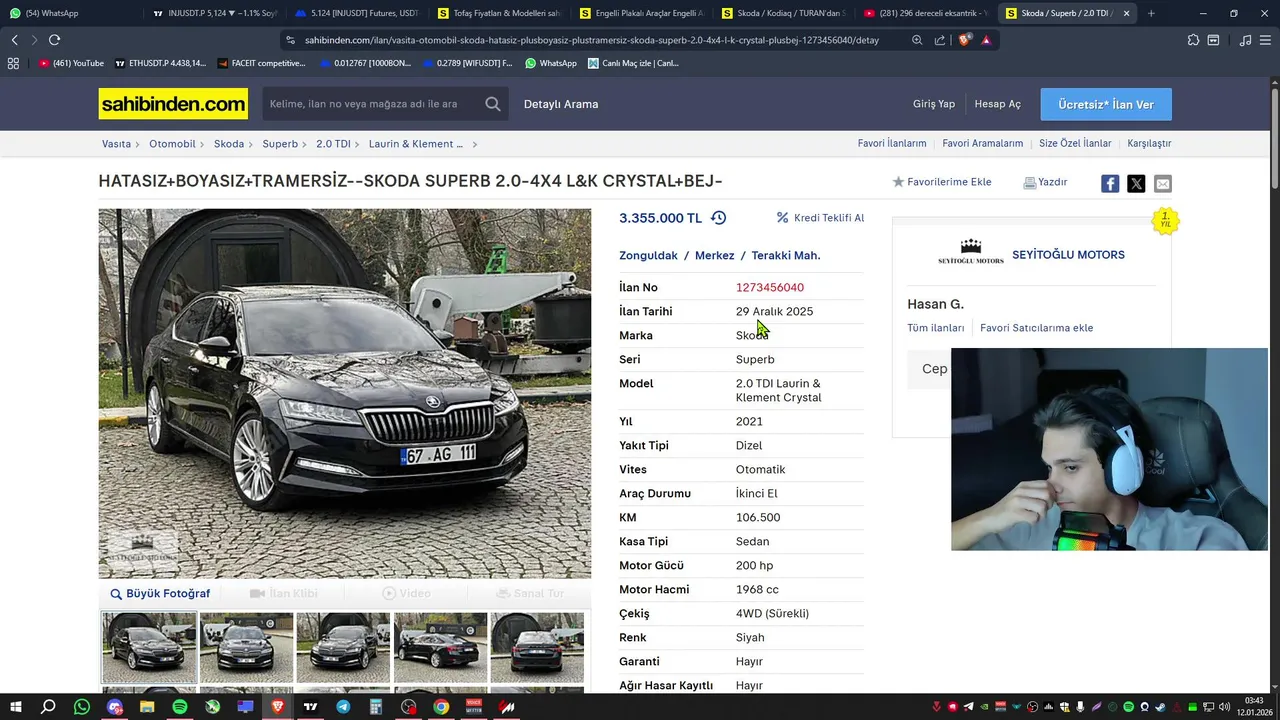This screenshot has width=1280, height=720.
Task: Share listing on Facebook
Action: [x=1110, y=183]
